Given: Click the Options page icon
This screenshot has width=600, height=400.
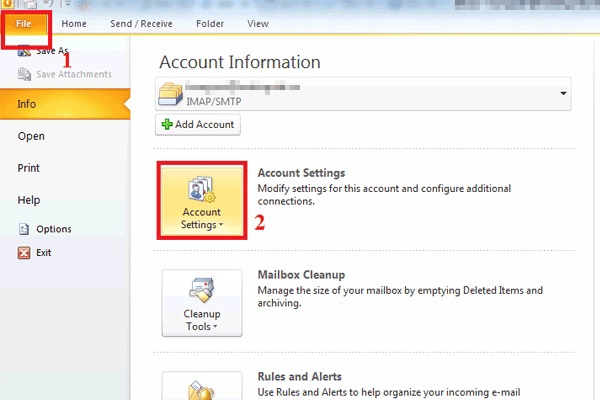Looking at the screenshot, I should click(24, 229).
